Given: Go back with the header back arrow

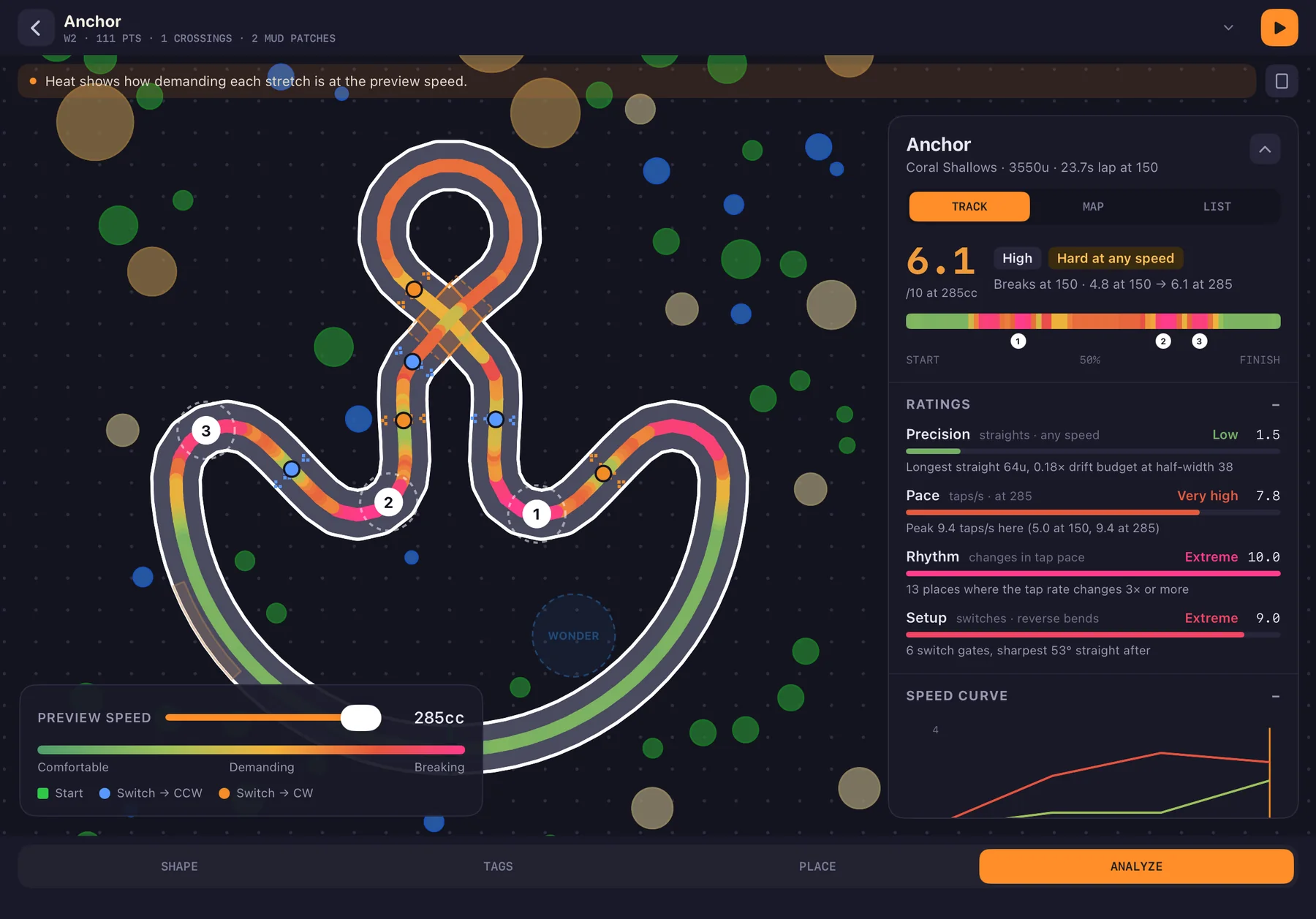Looking at the screenshot, I should (x=36, y=29).
